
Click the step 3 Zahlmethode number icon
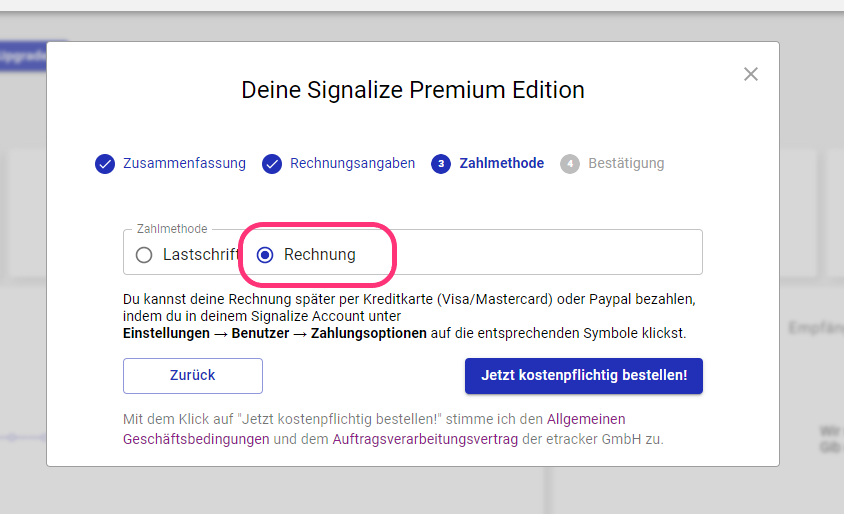pos(441,164)
